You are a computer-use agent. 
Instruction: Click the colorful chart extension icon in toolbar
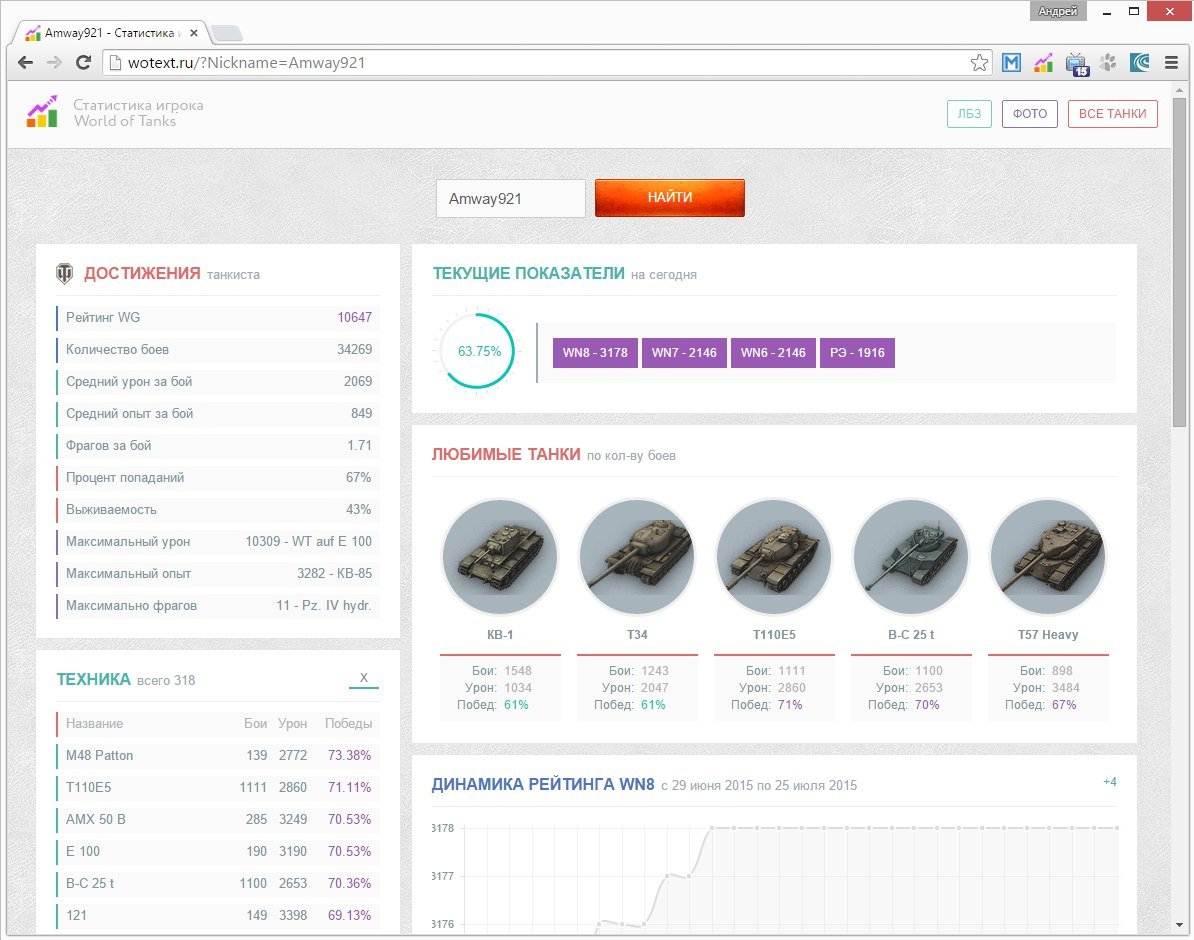(x=1044, y=62)
